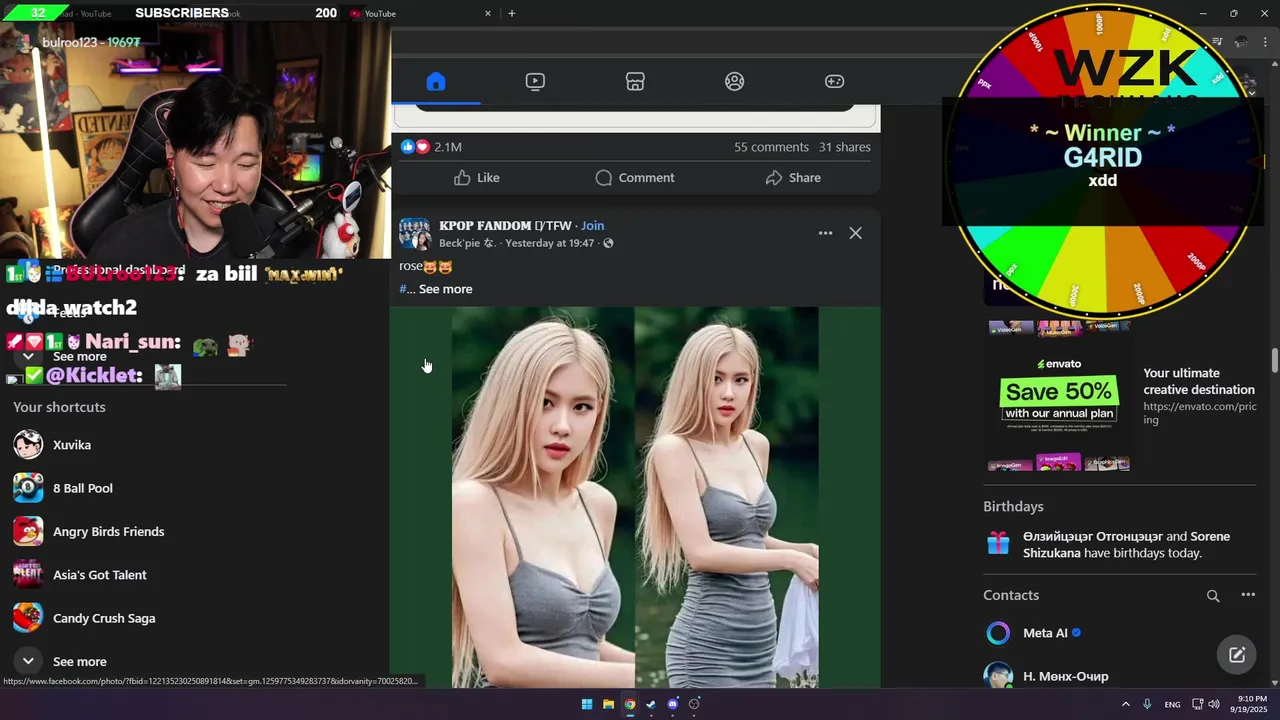The image size is (1280, 720).
Task: Hide the KPOP FANDOM post with X
Action: click(855, 233)
